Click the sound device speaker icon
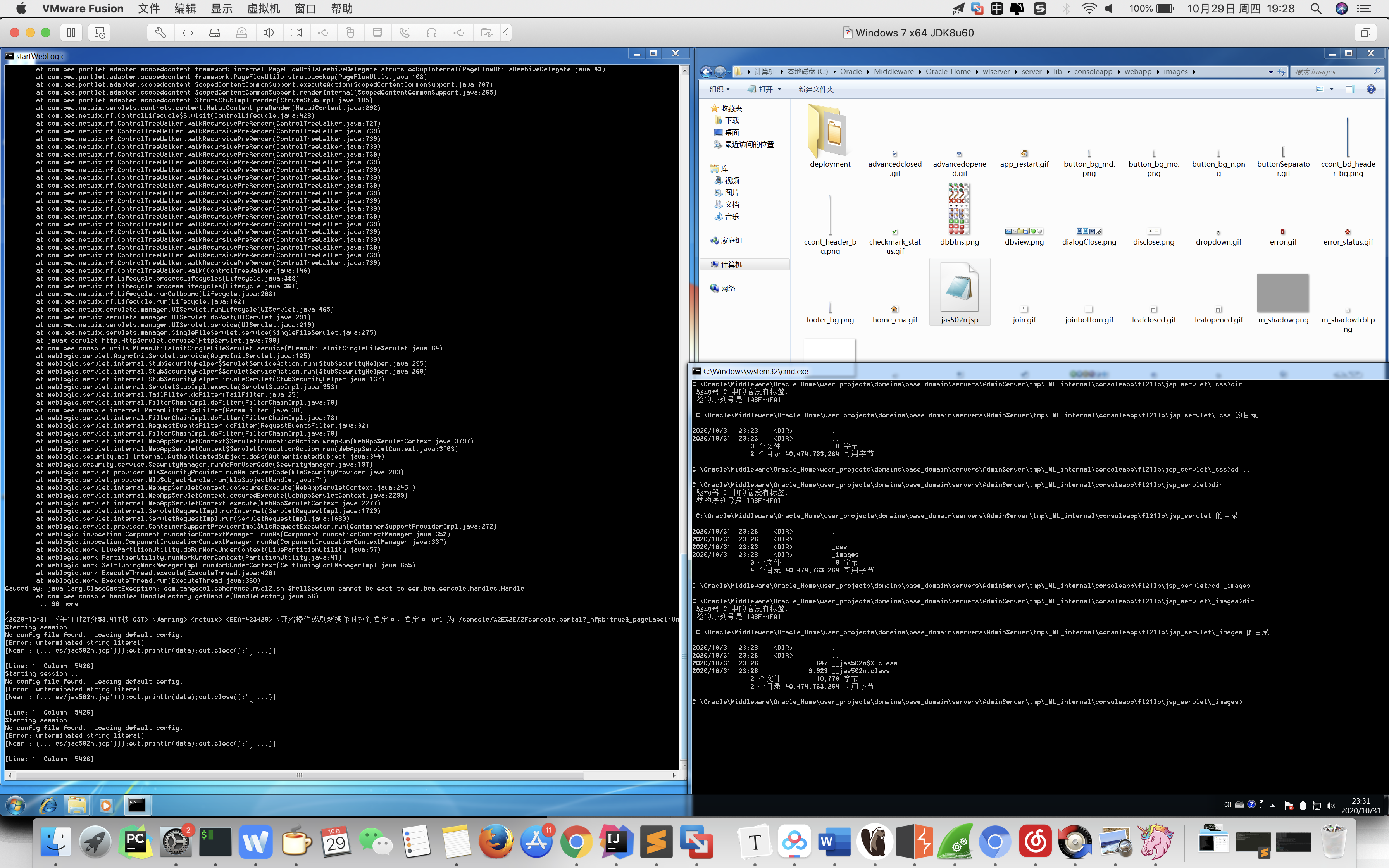 [x=269, y=33]
